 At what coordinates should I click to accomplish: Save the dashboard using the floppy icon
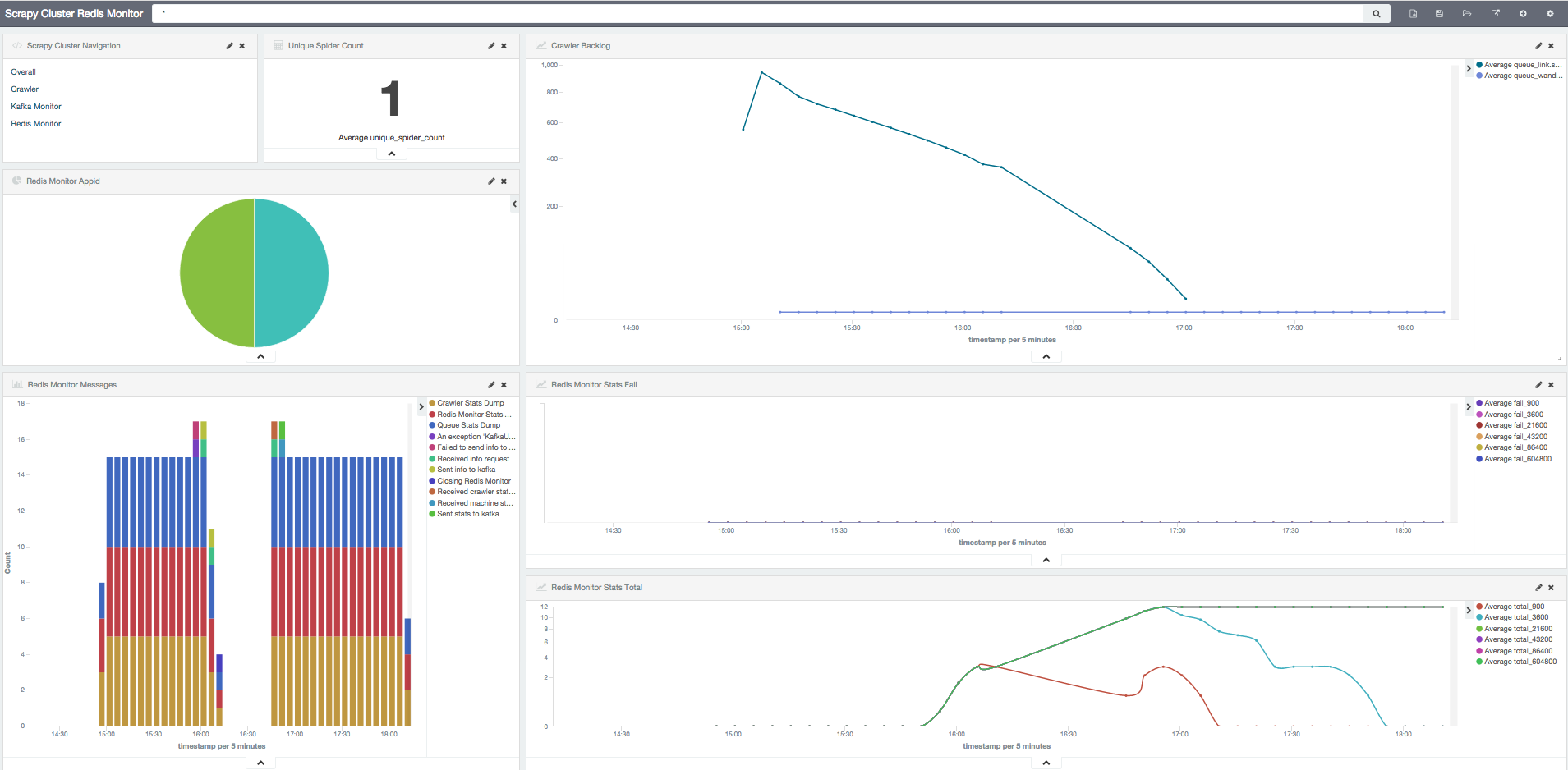(1440, 14)
